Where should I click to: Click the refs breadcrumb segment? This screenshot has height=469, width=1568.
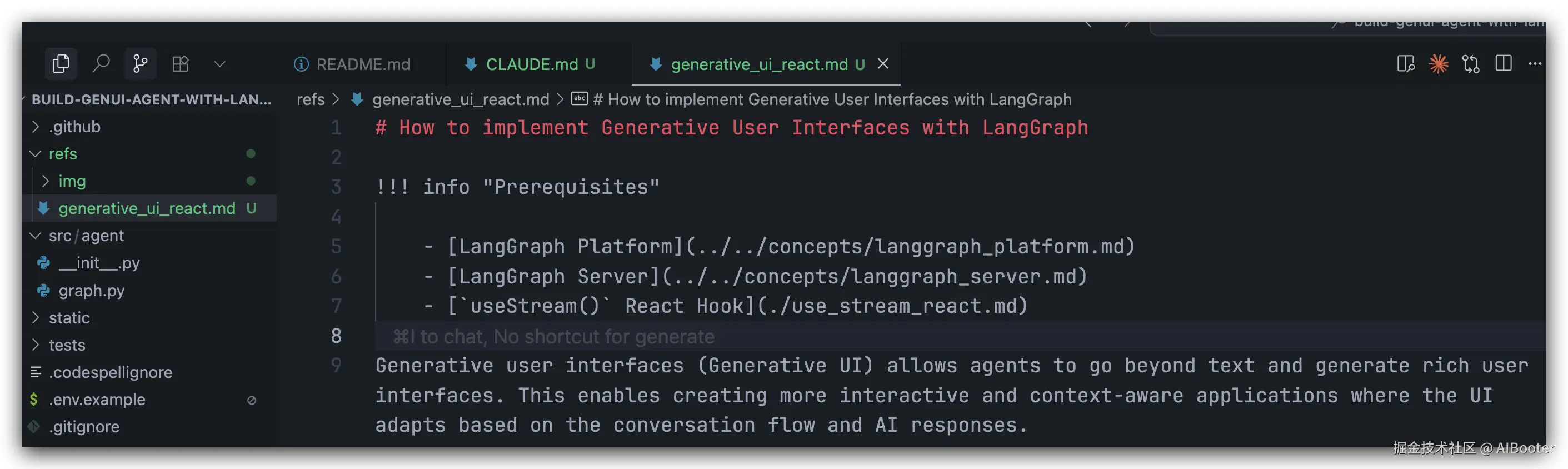click(311, 99)
